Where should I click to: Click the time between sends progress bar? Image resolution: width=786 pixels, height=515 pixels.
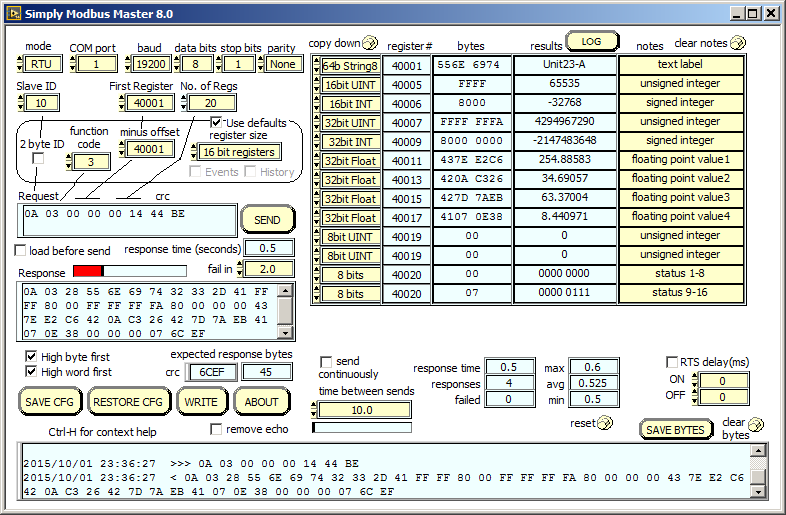362,428
